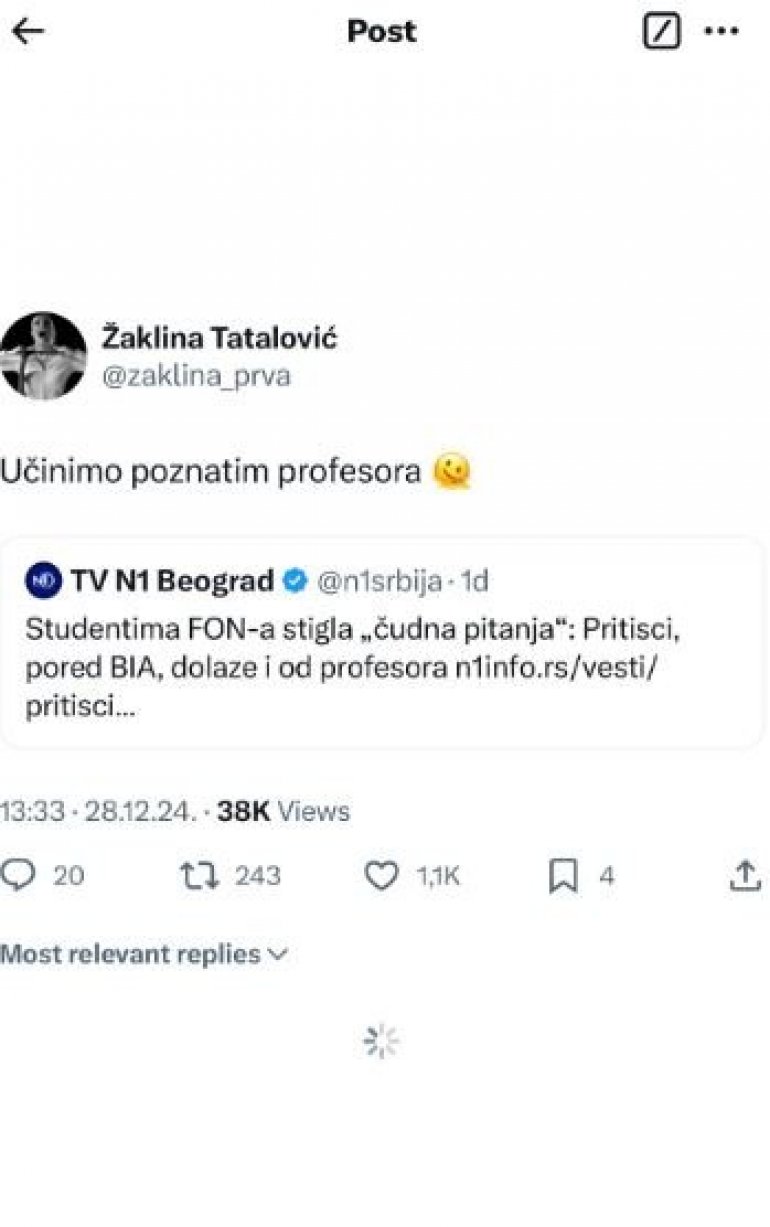The width and height of the screenshot is (770, 1227).
Task: Click the TV N1 Beograd account name
Action: tap(172, 580)
